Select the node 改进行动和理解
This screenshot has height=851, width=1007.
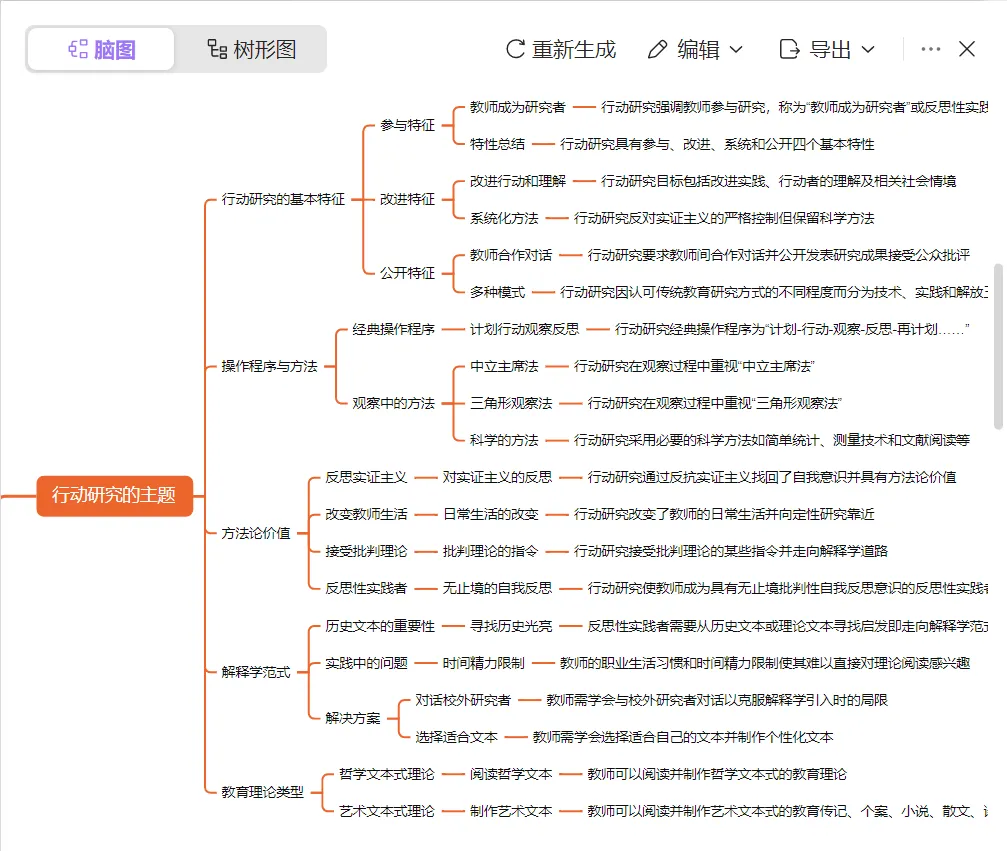pyautogui.click(x=518, y=182)
